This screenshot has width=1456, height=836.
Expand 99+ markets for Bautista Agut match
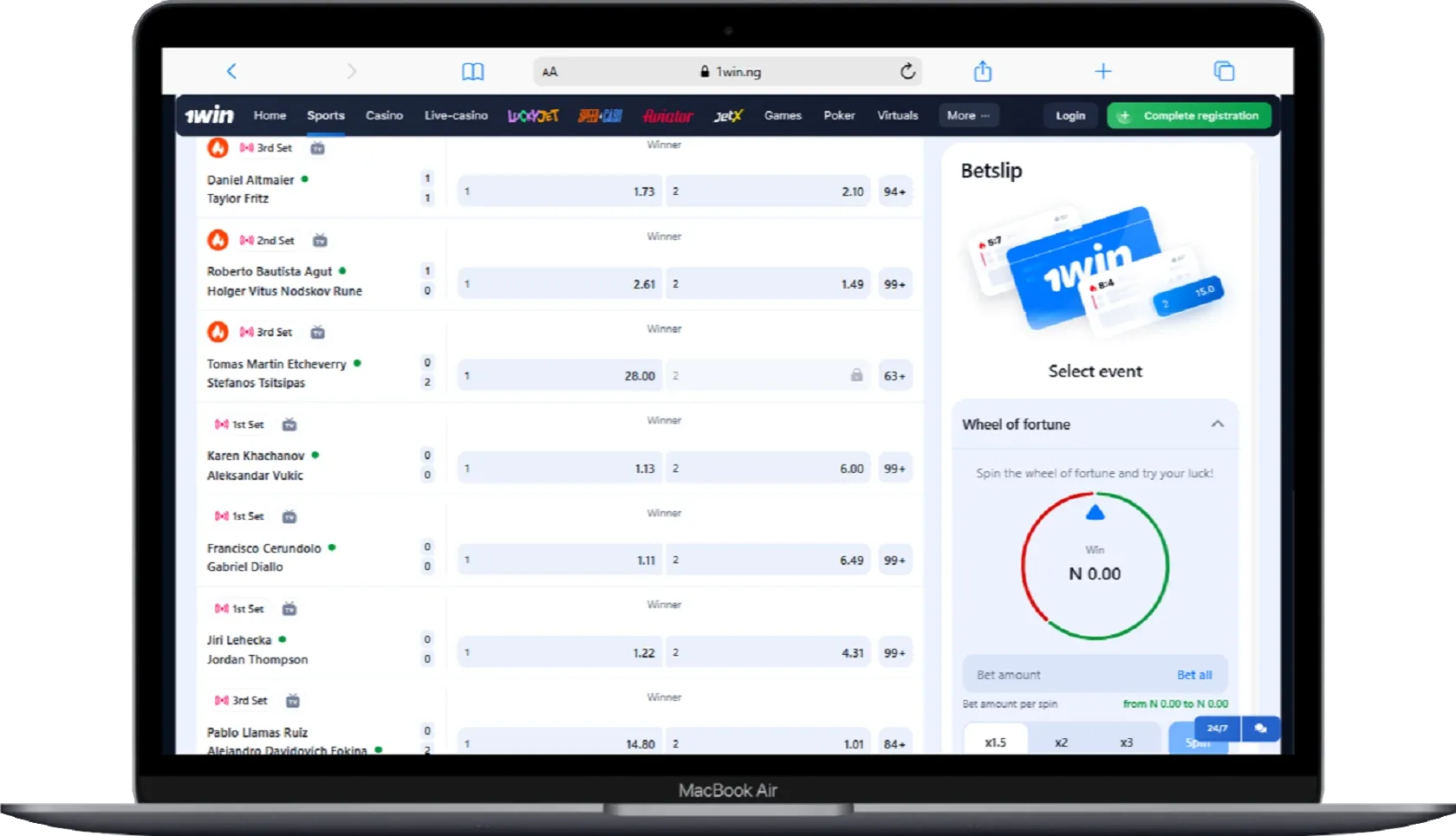coord(894,284)
